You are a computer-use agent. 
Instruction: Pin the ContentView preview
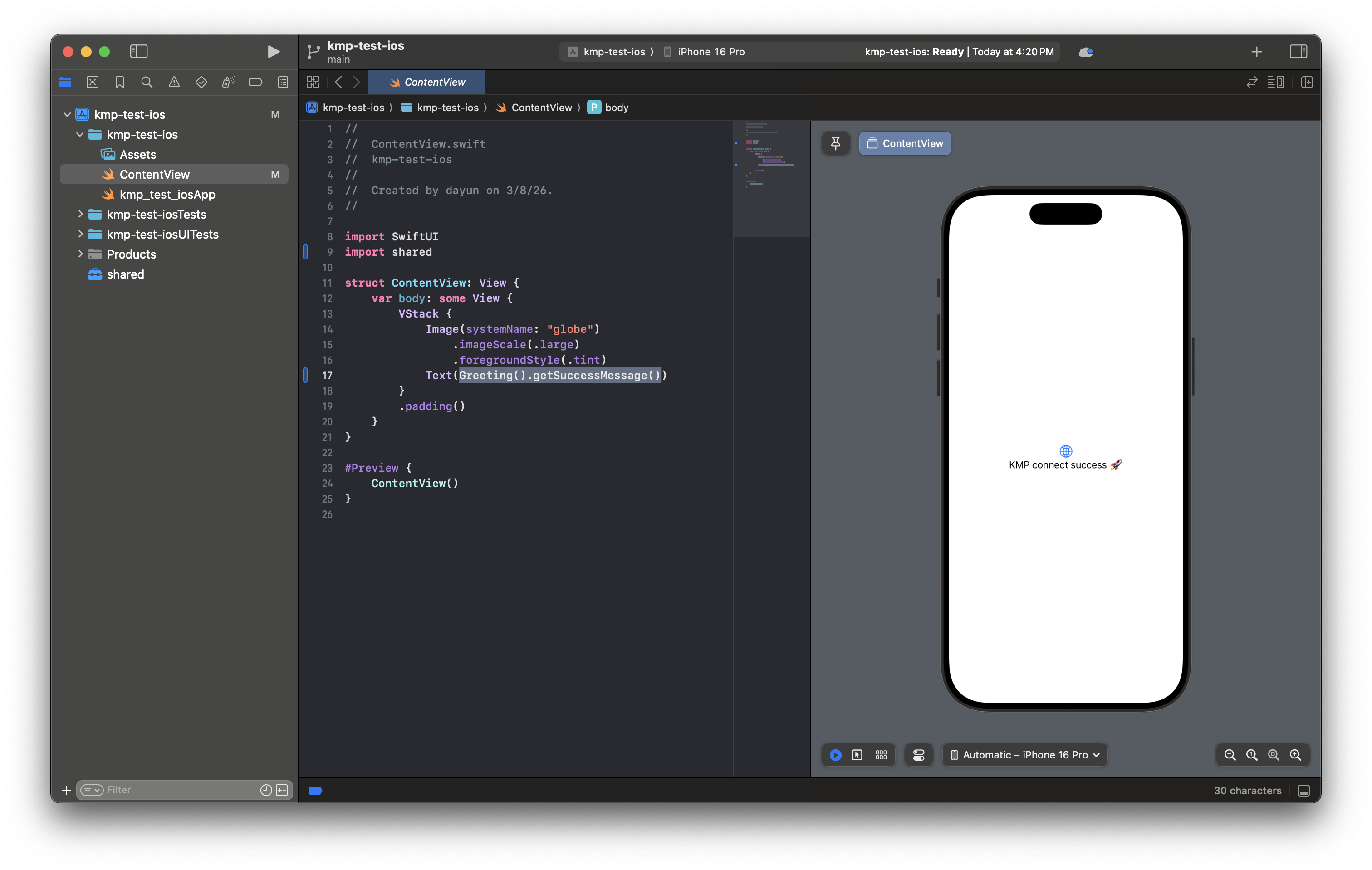pos(835,143)
